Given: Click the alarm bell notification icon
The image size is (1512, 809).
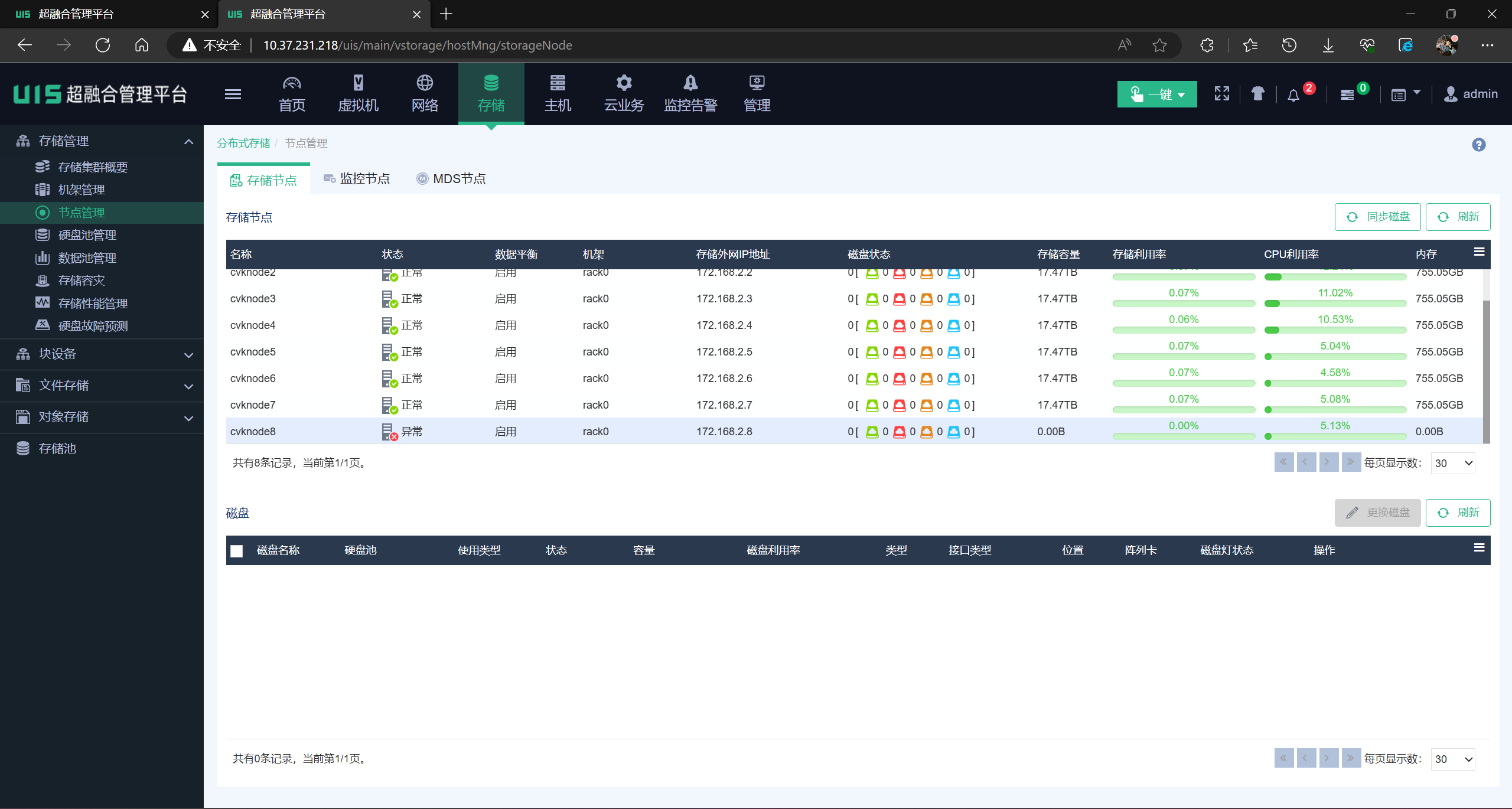Looking at the screenshot, I should (1293, 95).
